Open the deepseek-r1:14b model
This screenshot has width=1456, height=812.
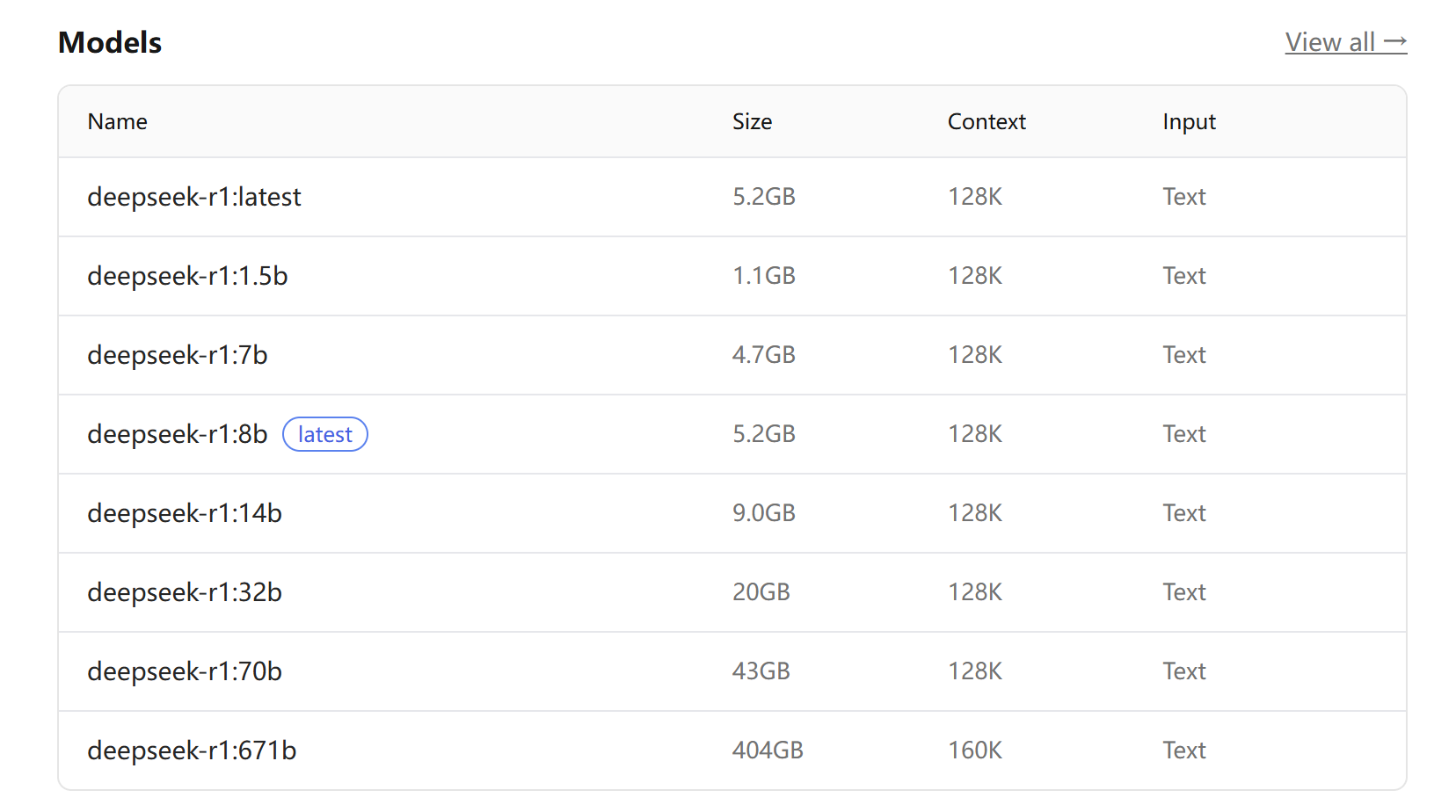[185, 513]
